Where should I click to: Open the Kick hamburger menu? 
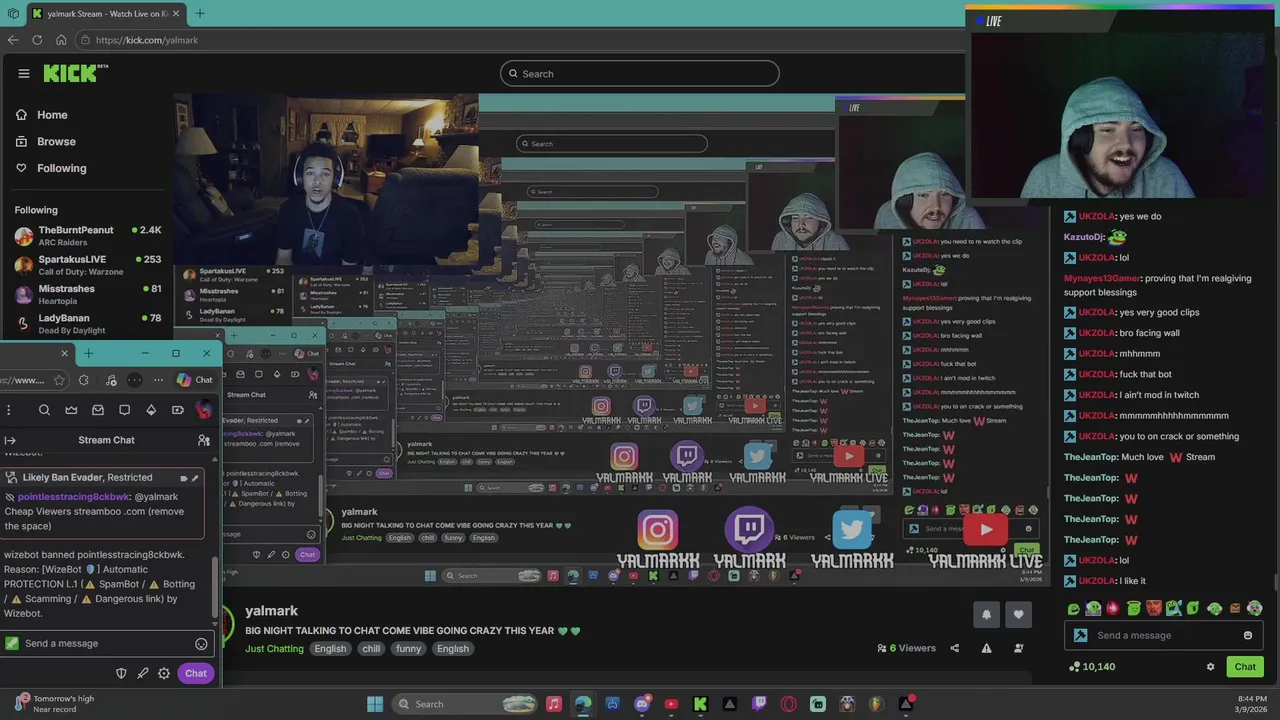point(24,73)
